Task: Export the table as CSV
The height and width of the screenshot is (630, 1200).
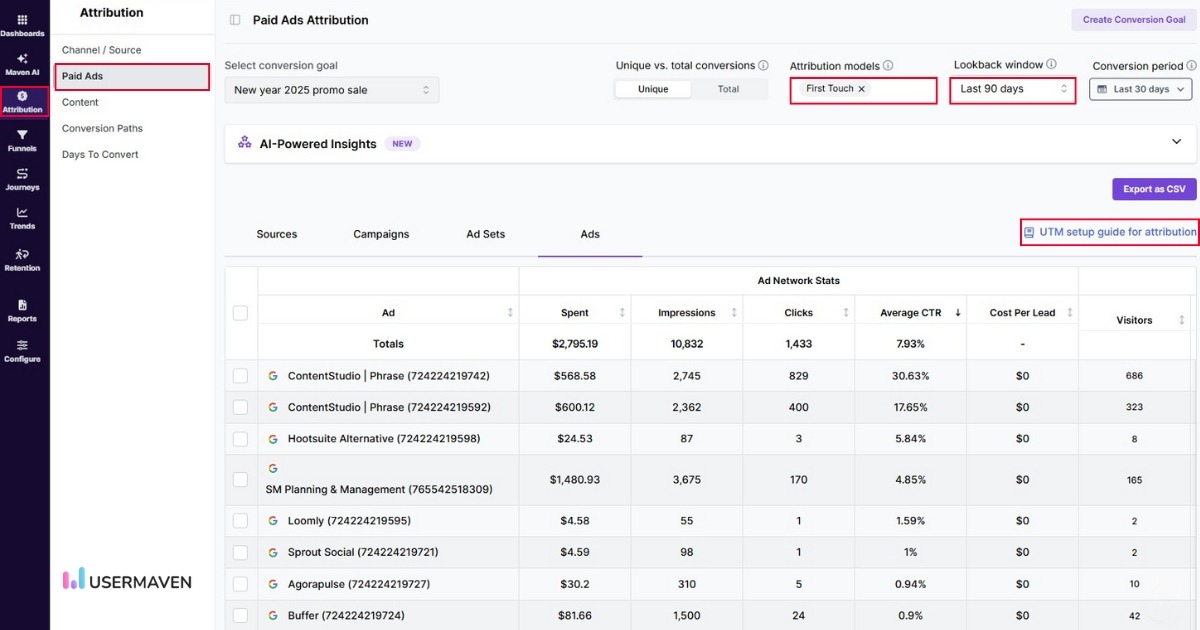Action: (x=1153, y=189)
